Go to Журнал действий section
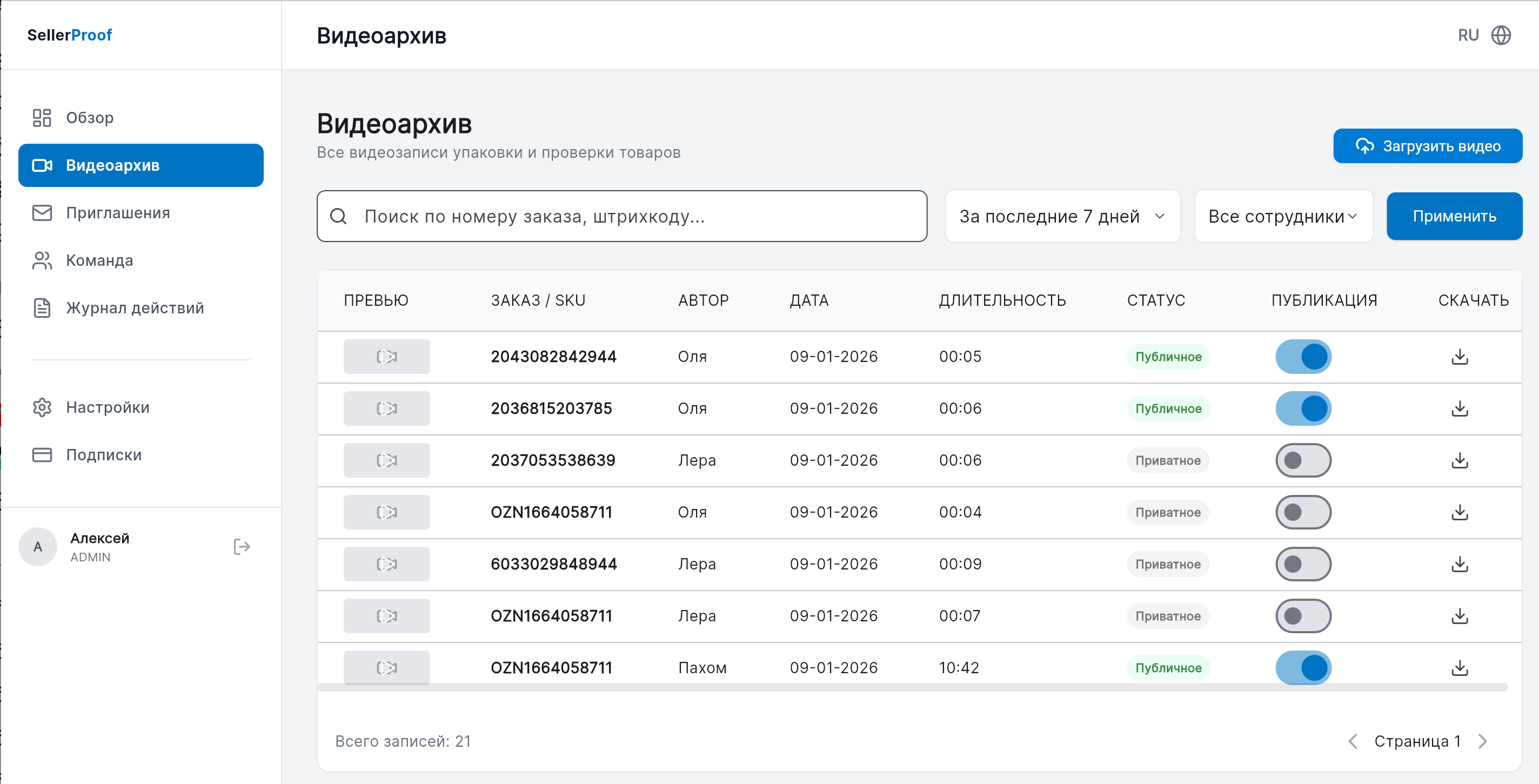Screen dimensions: 1539x784 [x=135, y=308]
